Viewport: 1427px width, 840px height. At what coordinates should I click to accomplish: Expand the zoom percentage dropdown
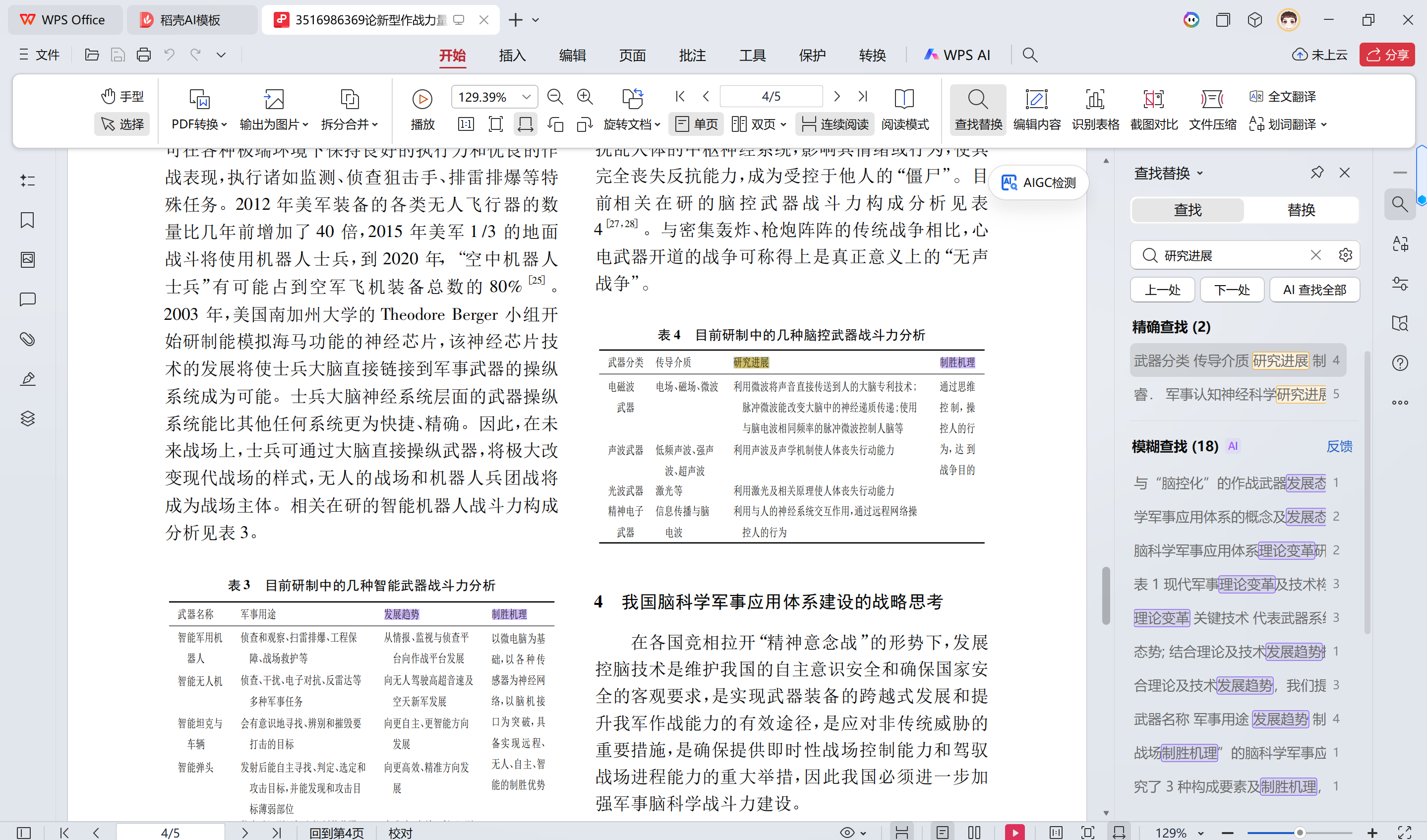[527, 97]
